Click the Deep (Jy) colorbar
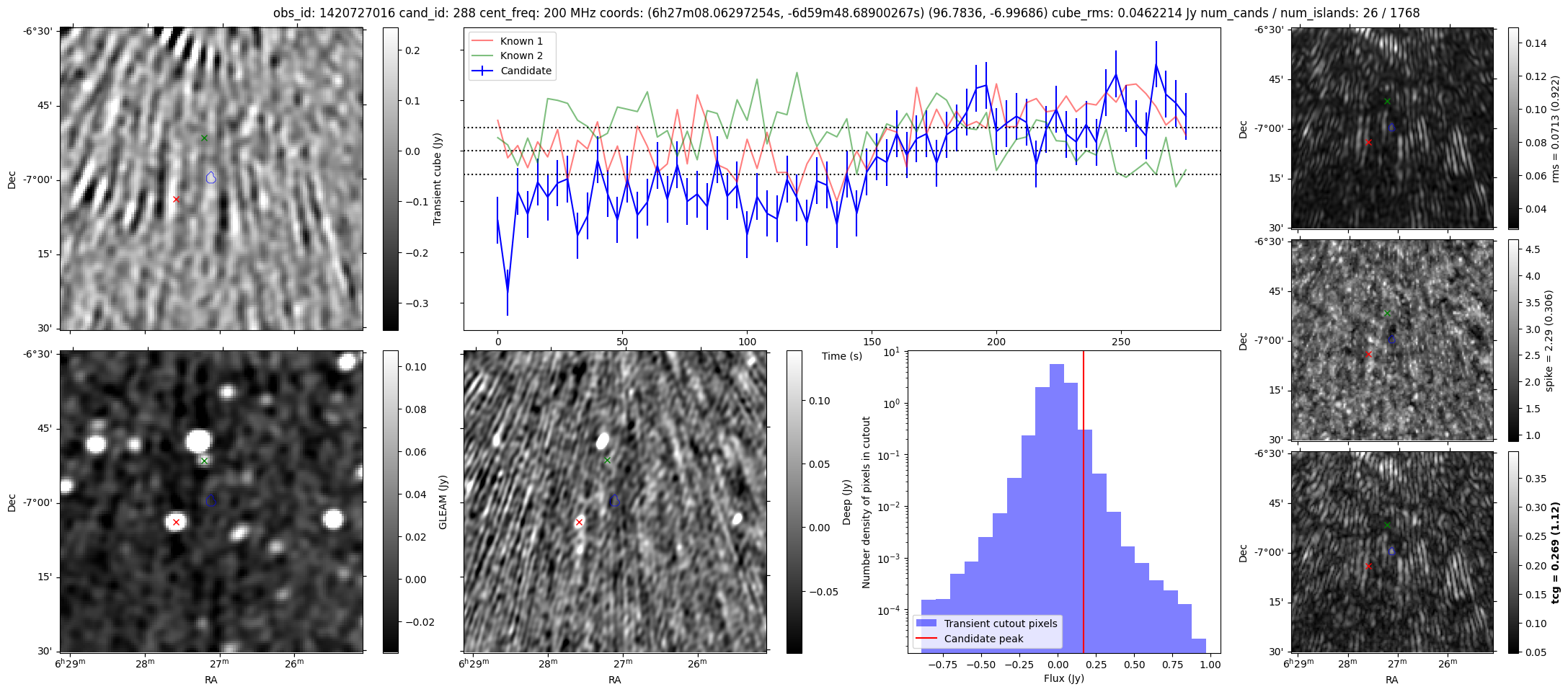Viewport: 1568px width, 692px height. point(794,502)
